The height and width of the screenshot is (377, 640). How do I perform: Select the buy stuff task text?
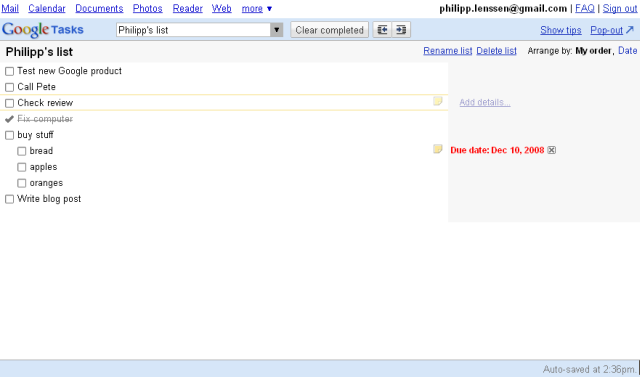tap(35, 135)
